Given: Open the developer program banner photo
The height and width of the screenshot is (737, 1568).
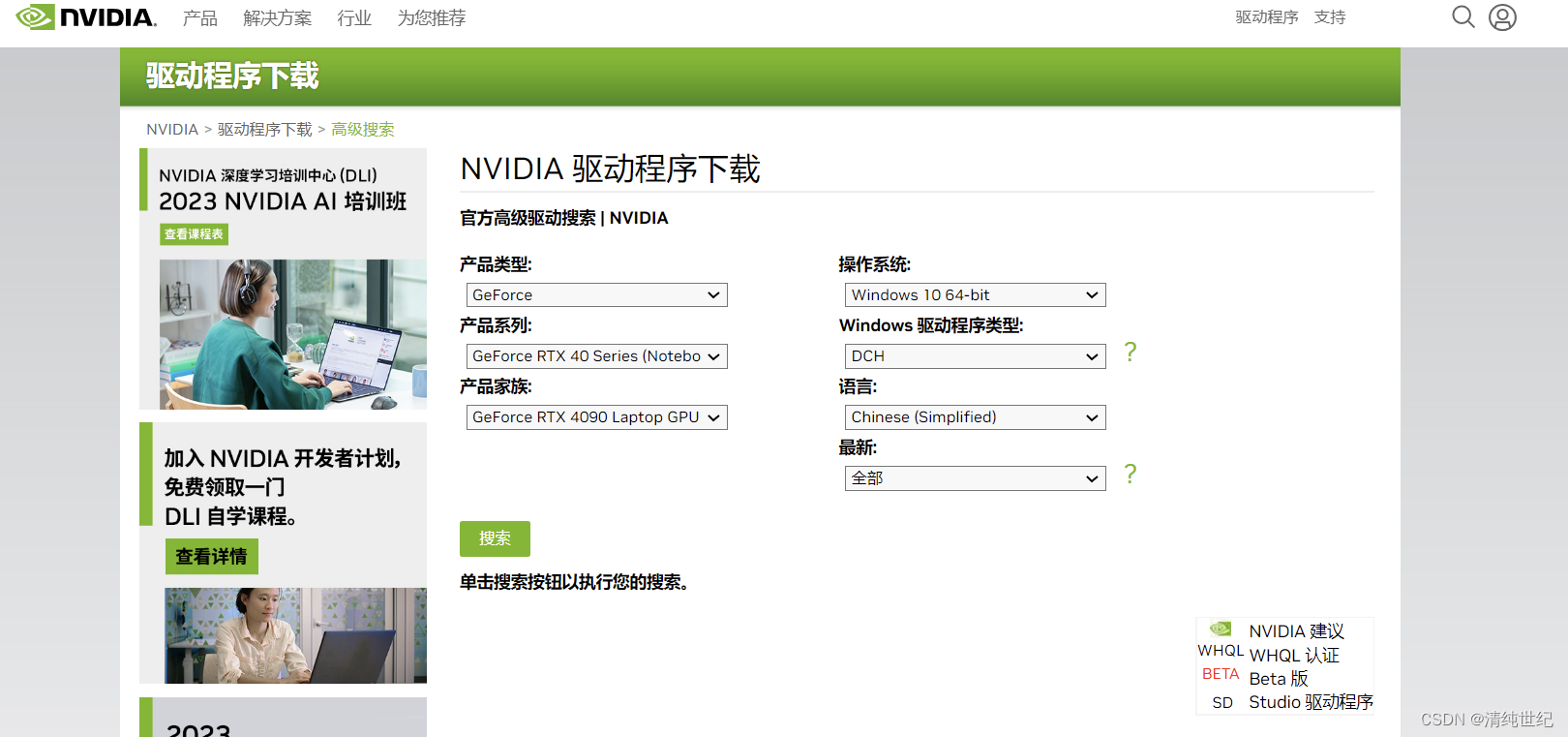Looking at the screenshot, I should pos(295,635).
